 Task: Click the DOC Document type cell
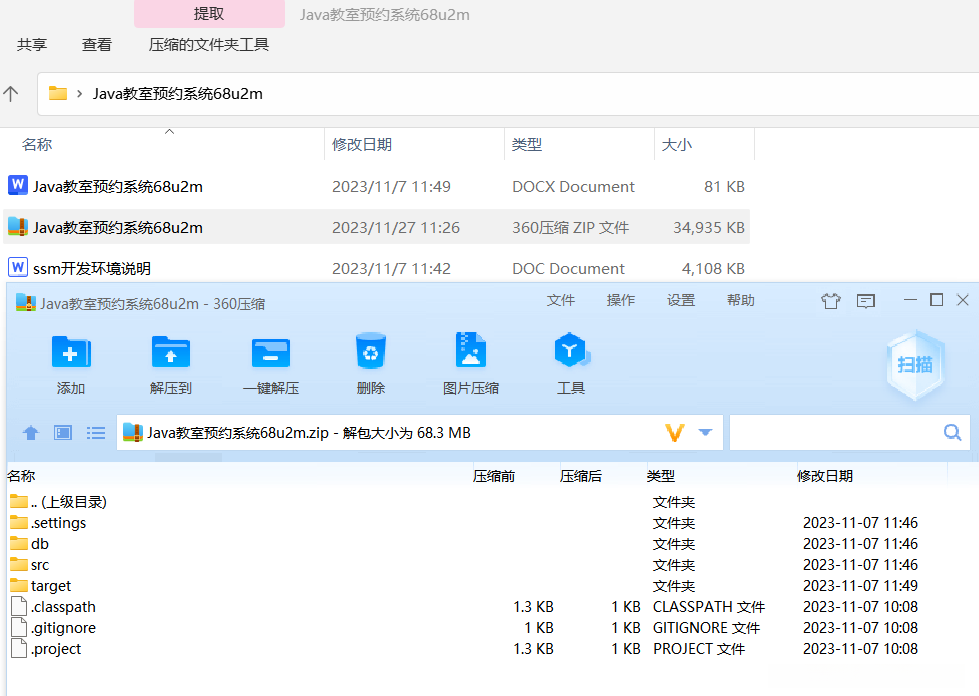tap(568, 268)
